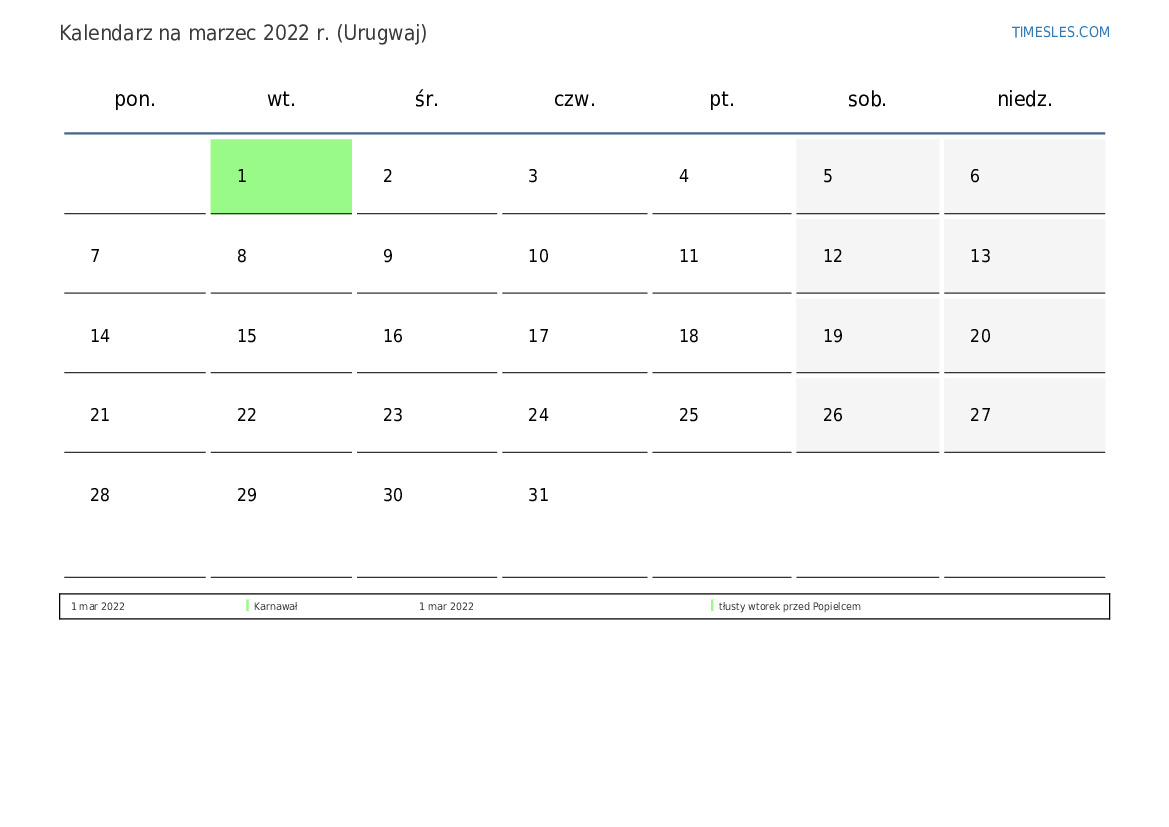Select day 31 in the calendar
Image resolution: width=1169 pixels, height=827 pixels.
pos(574,518)
